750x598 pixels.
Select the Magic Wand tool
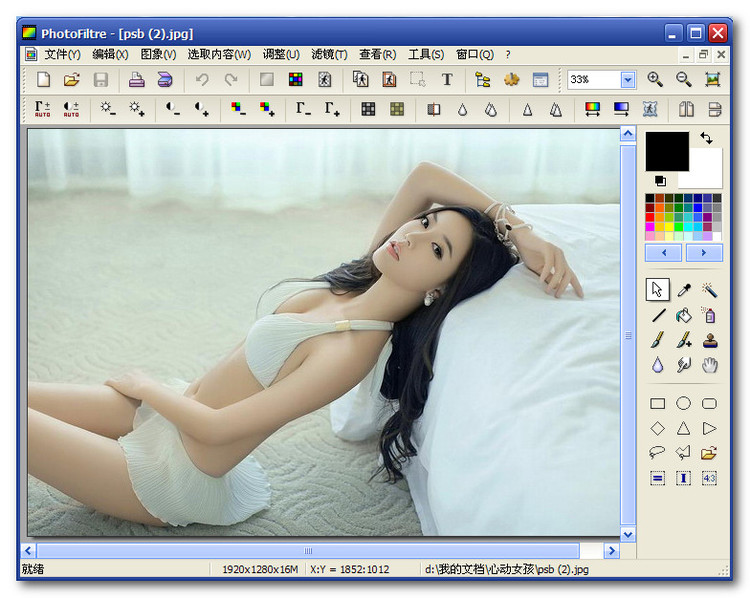point(710,290)
